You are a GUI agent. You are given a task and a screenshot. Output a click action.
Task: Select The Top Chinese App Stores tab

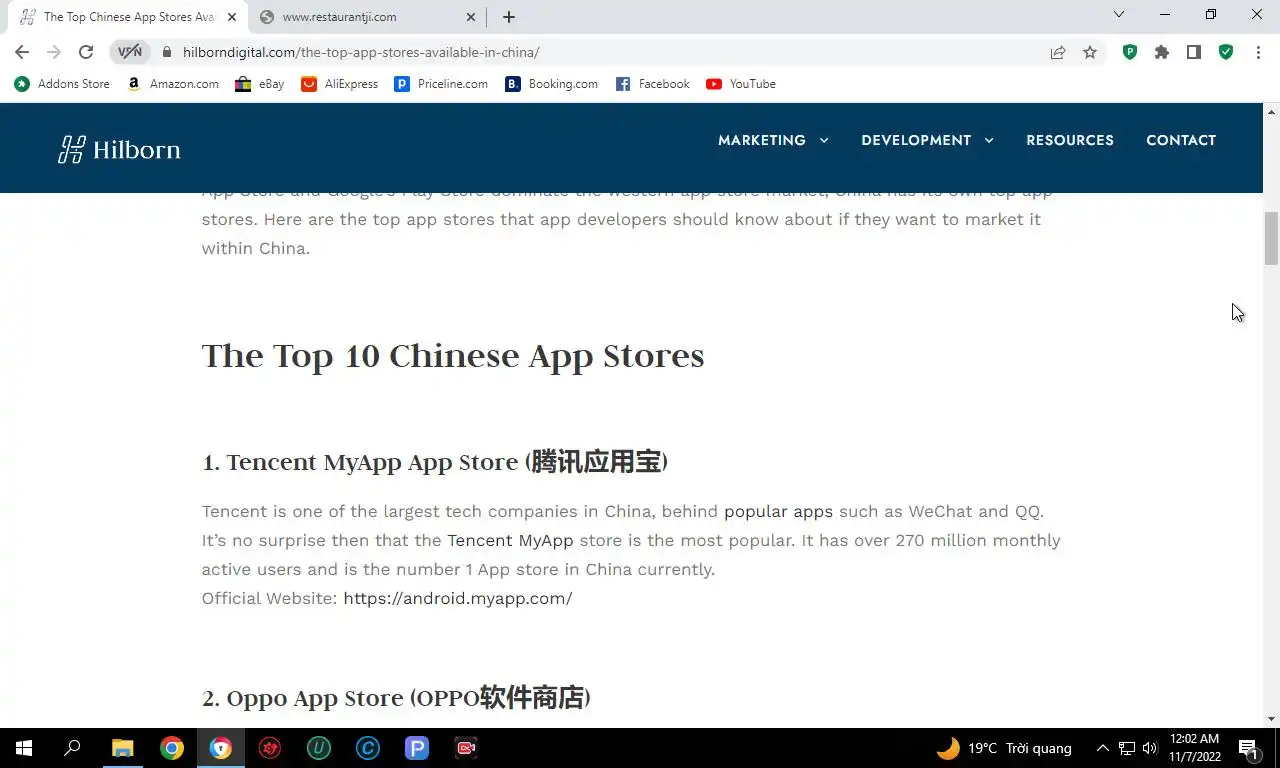pos(126,17)
